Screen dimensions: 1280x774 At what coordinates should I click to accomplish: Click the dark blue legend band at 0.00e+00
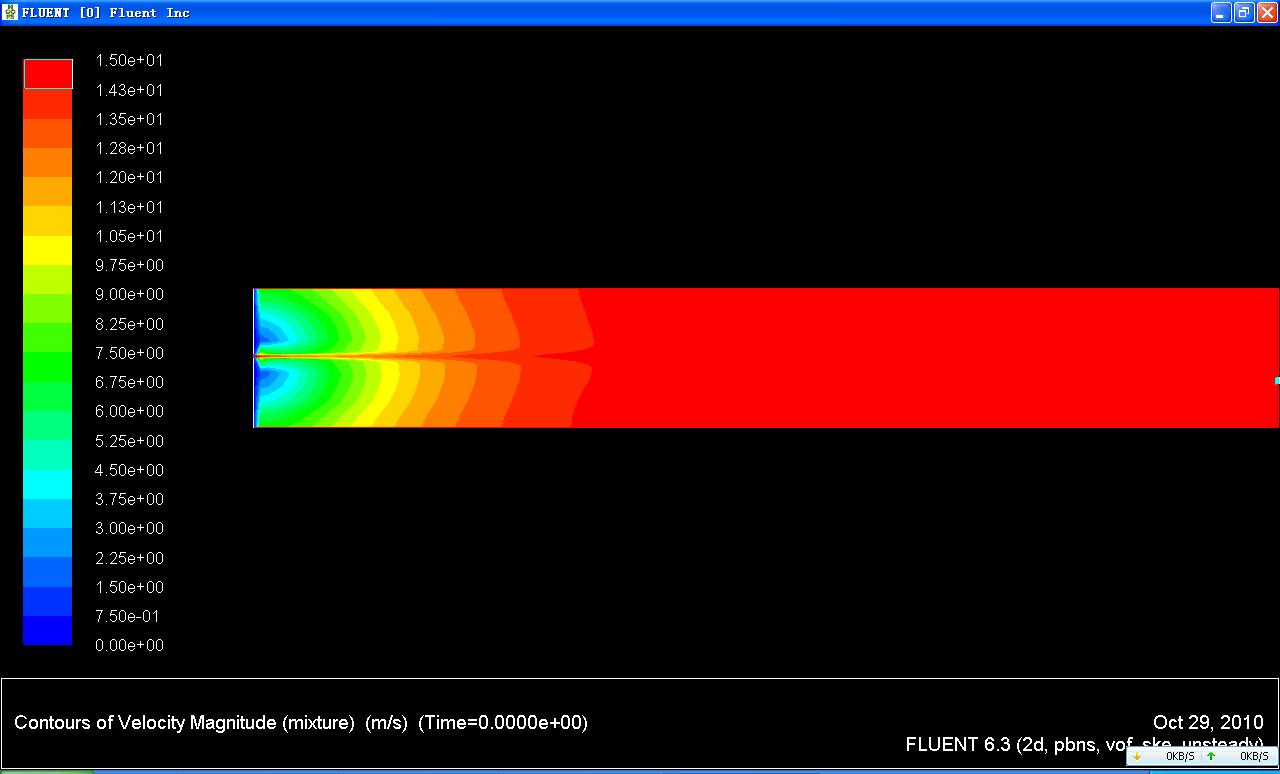(48, 631)
